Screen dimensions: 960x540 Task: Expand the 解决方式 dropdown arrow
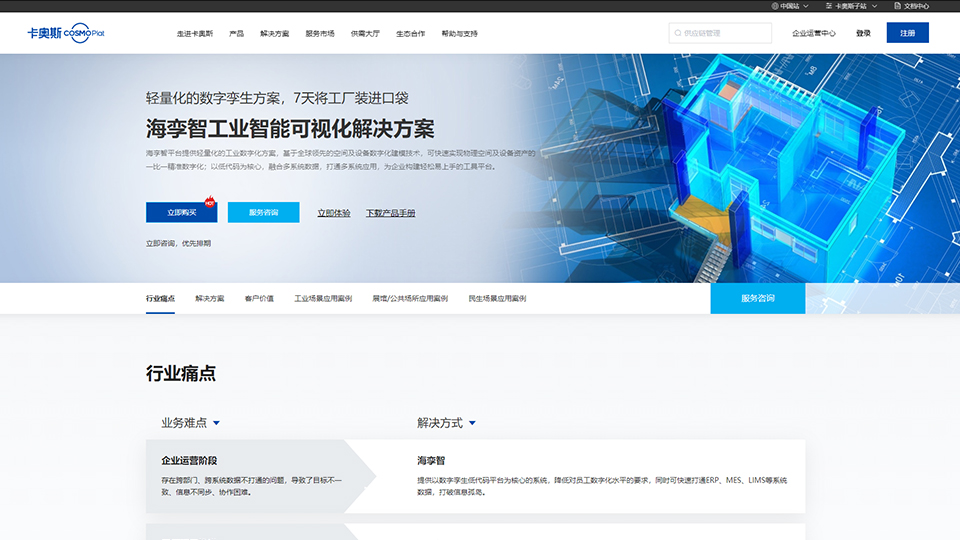(x=472, y=423)
